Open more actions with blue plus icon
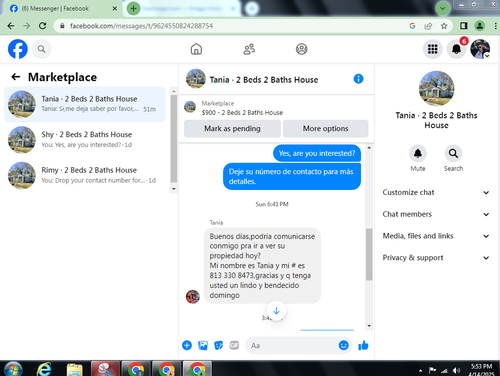 point(187,345)
